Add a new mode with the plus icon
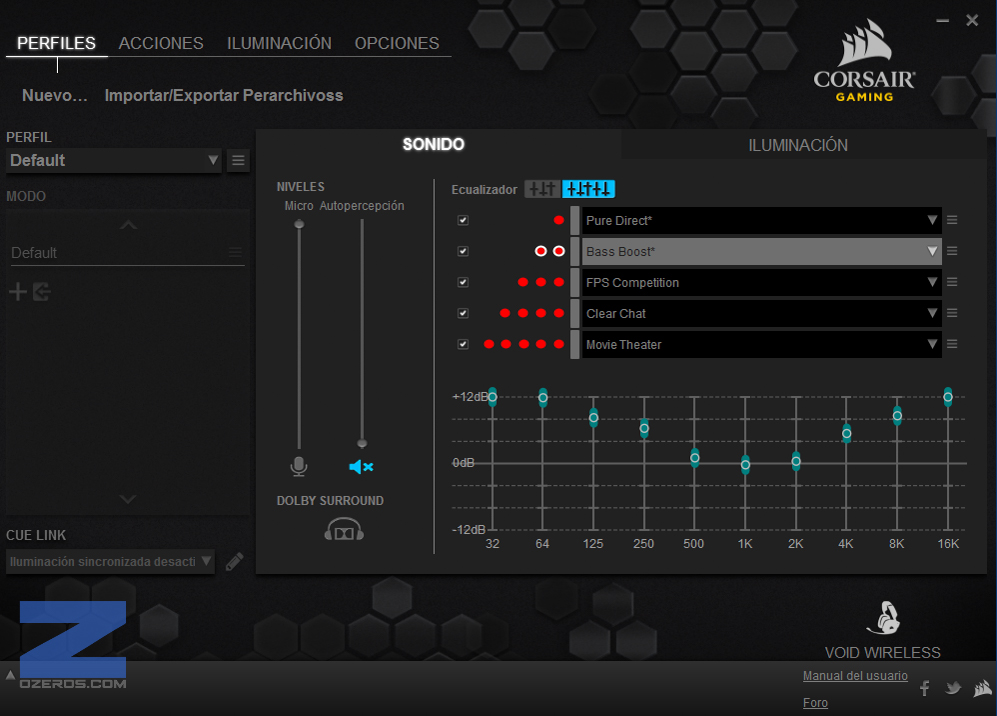The image size is (997, 716). [x=18, y=292]
